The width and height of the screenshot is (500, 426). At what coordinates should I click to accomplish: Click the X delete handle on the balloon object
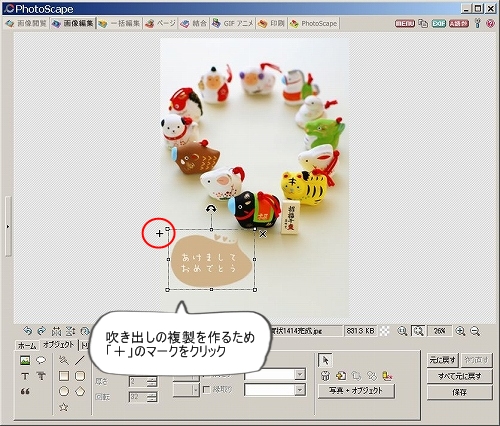(263, 234)
